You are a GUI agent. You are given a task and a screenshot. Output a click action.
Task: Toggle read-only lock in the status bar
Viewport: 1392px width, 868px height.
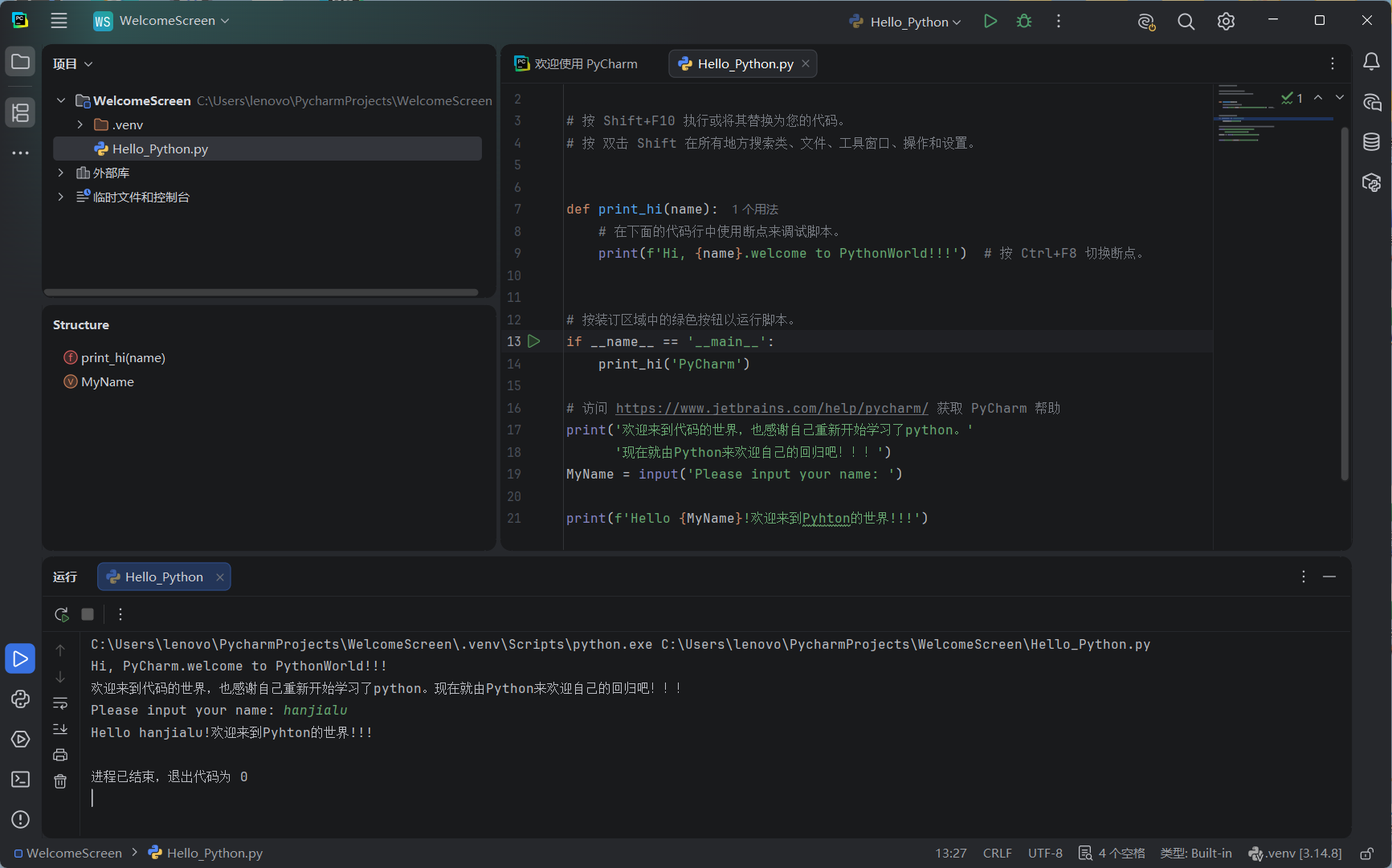click(1366, 854)
